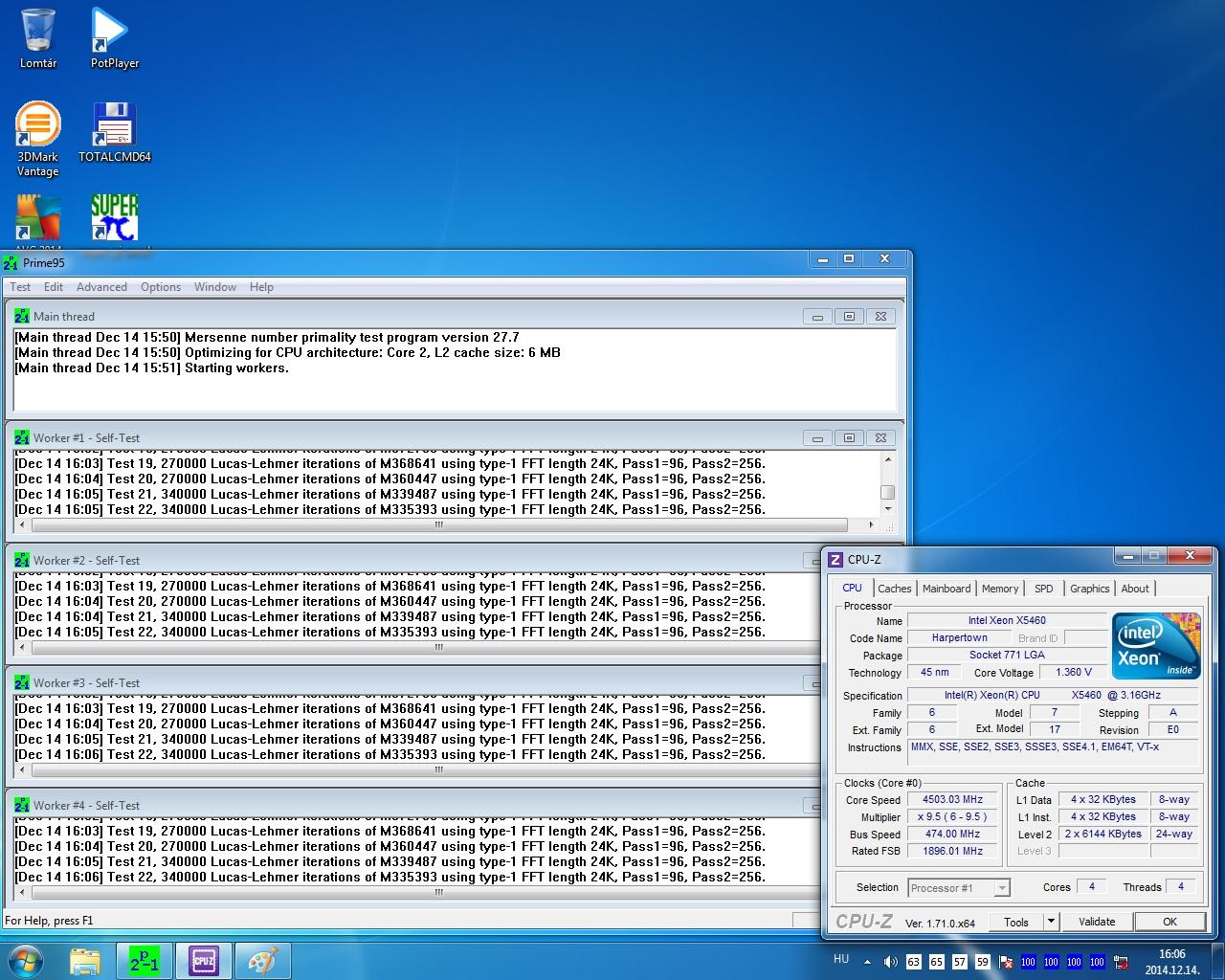
Task: Open the Edit menu in Prime95
Action: point(54,287)
